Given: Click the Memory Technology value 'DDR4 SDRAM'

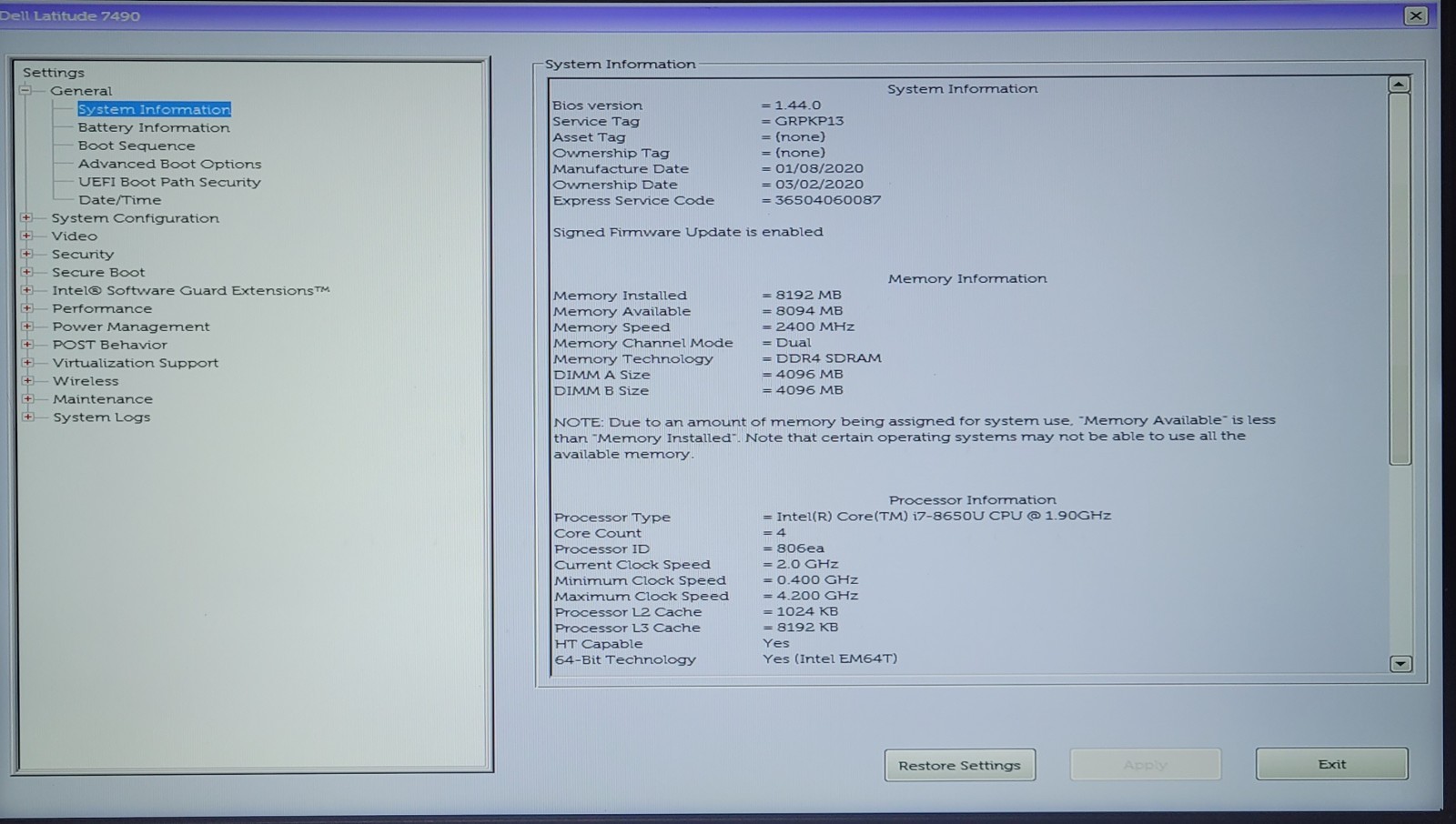Looking at the screenshot, I should pos(828,358).
